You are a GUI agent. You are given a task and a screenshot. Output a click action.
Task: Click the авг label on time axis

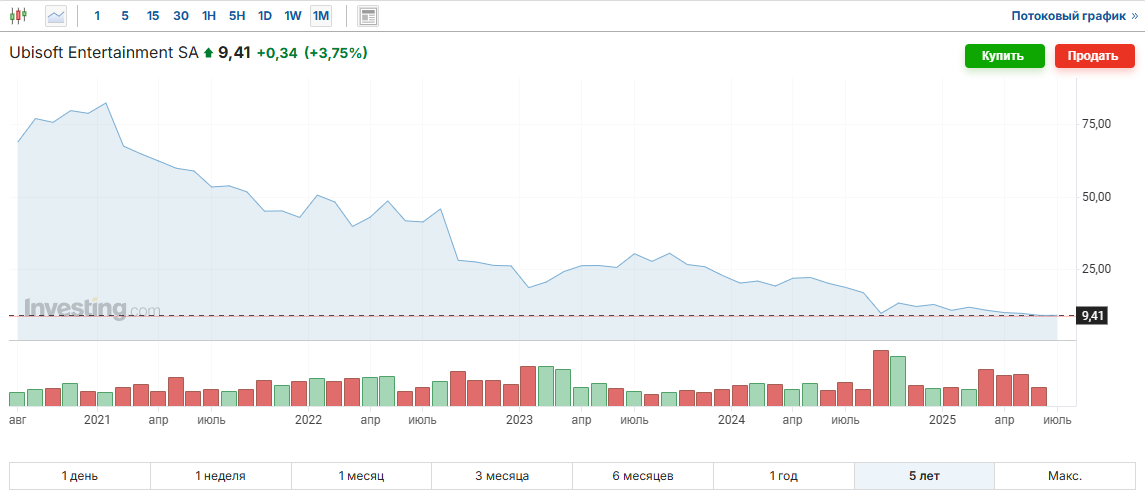[x=18, y=420]
